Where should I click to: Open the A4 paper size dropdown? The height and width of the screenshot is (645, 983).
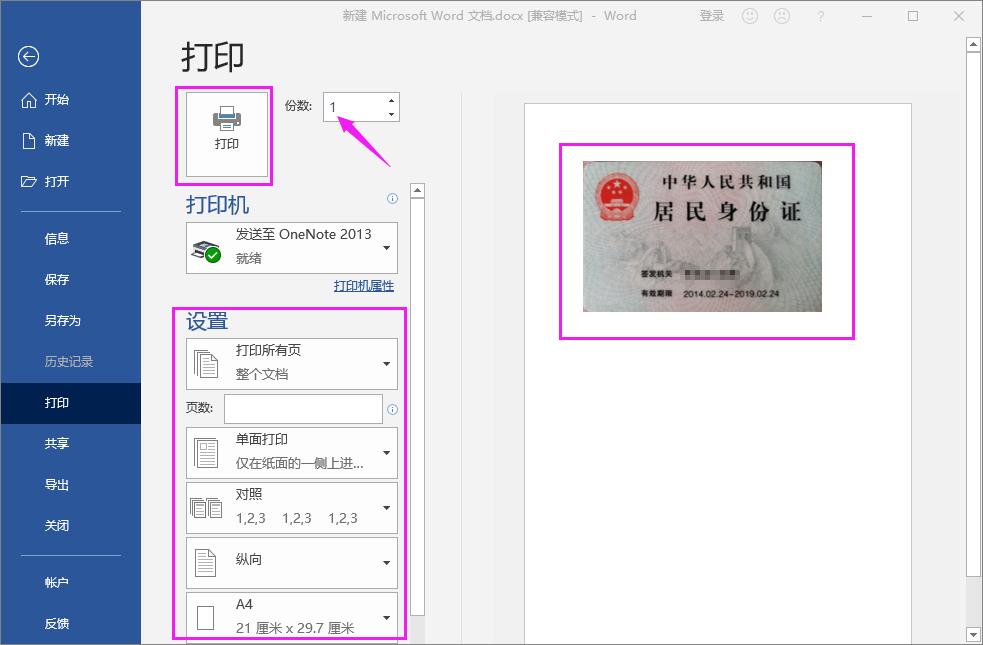pyautogui.click(x=387, y=617)
